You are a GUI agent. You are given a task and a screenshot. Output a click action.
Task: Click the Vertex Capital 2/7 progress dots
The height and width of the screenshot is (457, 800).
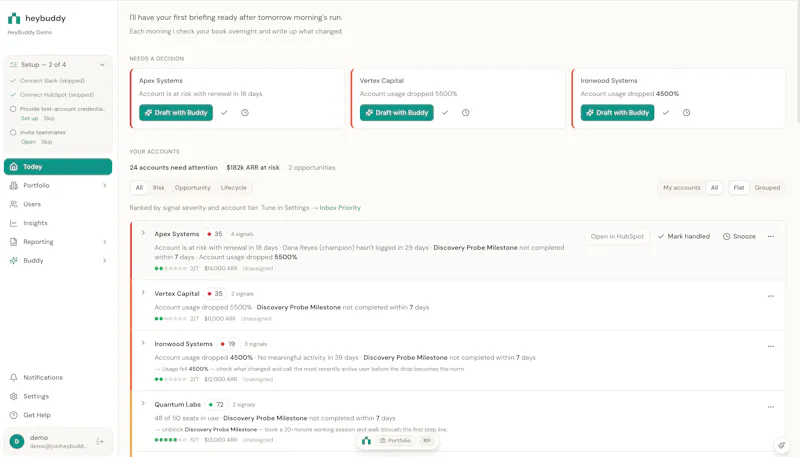[x=170, y=319]
